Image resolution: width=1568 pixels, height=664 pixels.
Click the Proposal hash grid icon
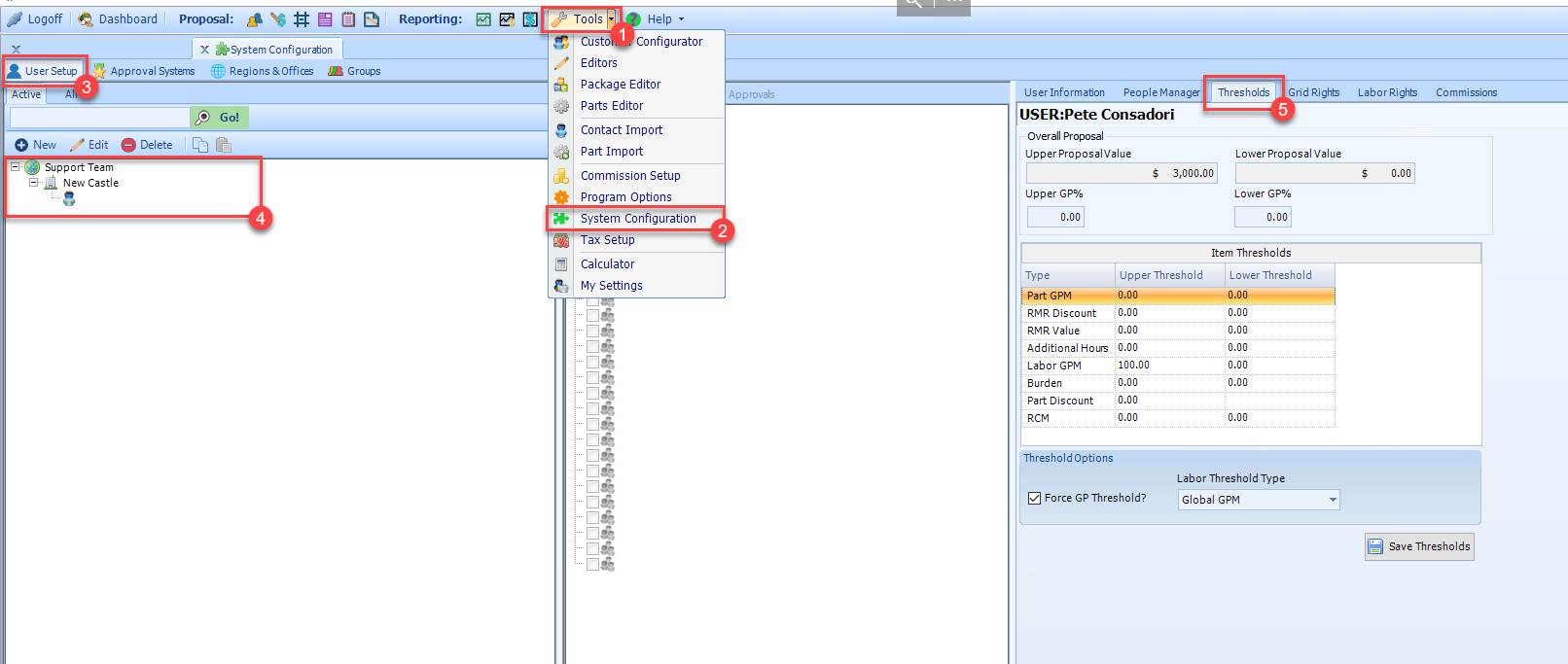(302, 19)
